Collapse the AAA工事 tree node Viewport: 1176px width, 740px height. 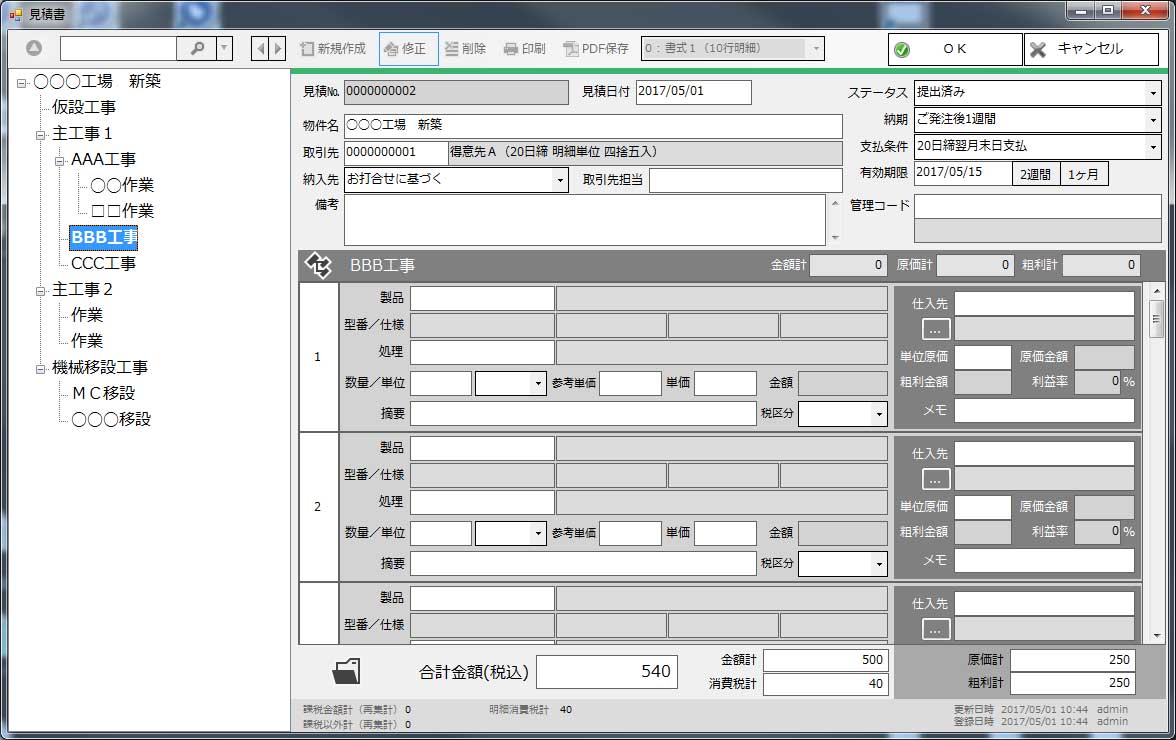(59, 161)
